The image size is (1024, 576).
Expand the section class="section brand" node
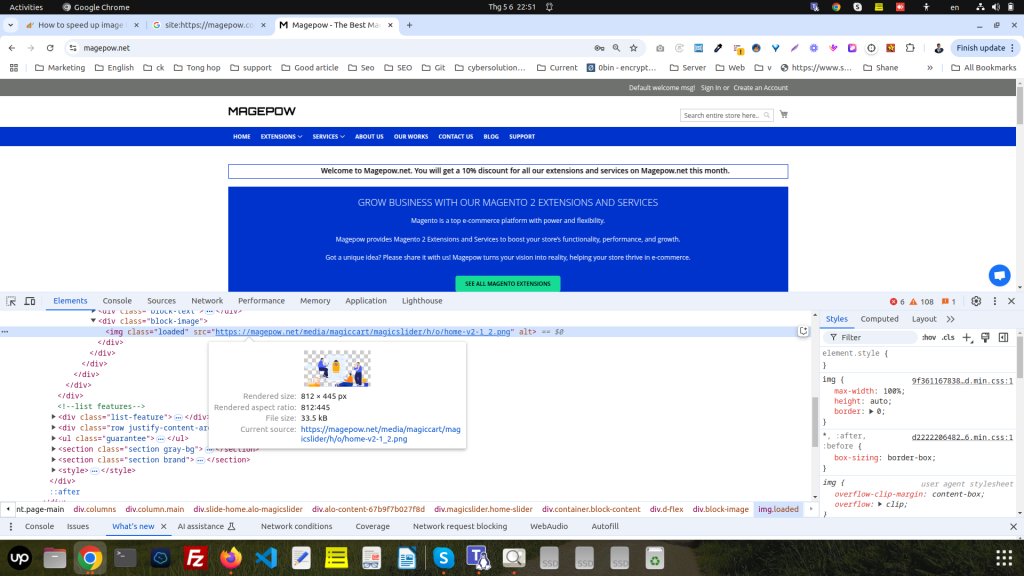[54, 460]
